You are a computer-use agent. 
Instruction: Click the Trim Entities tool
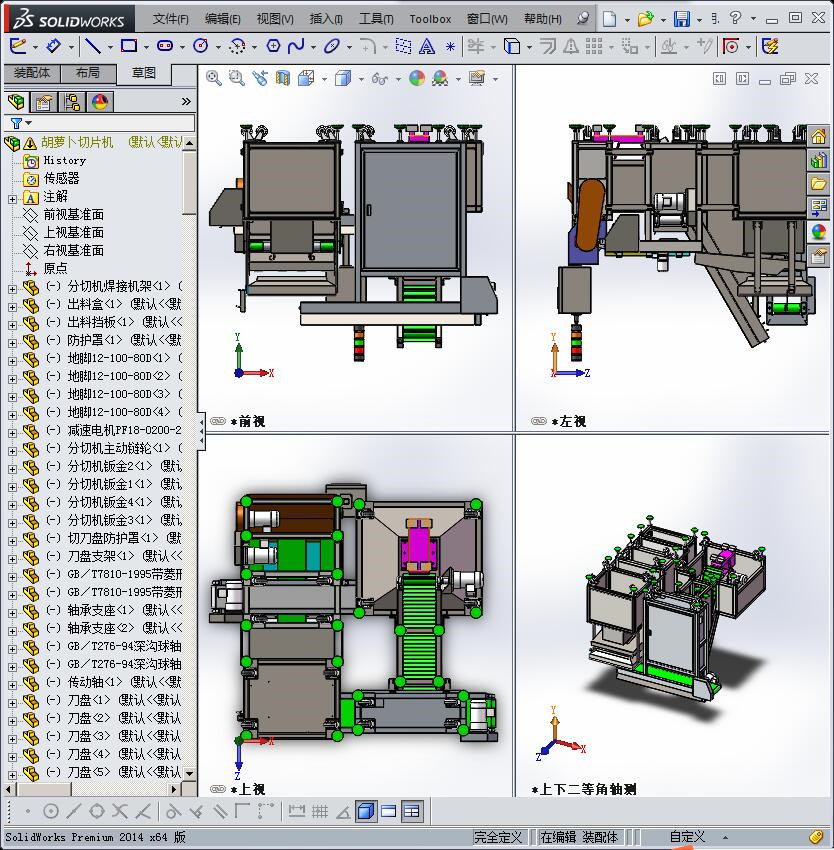tap(476, 47)
